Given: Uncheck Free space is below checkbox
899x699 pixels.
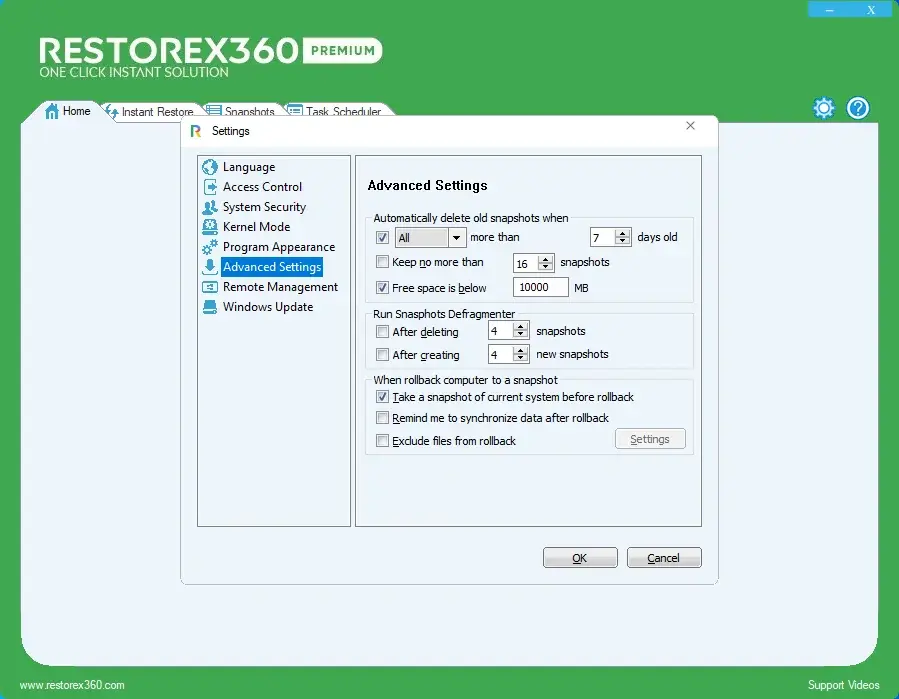Looking at the screenshot, I should [382, 288].
